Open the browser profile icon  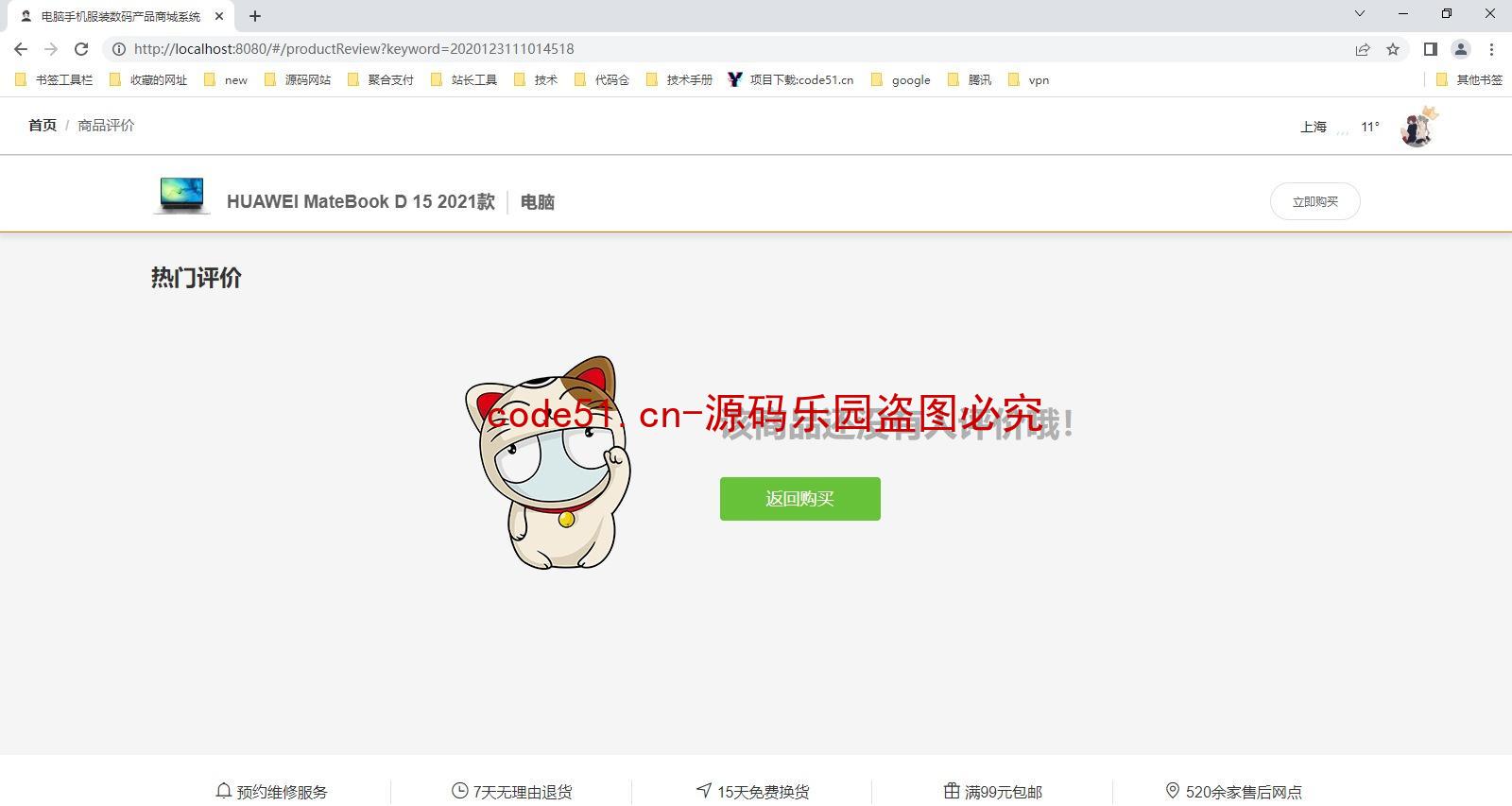tap(1461, 49)
